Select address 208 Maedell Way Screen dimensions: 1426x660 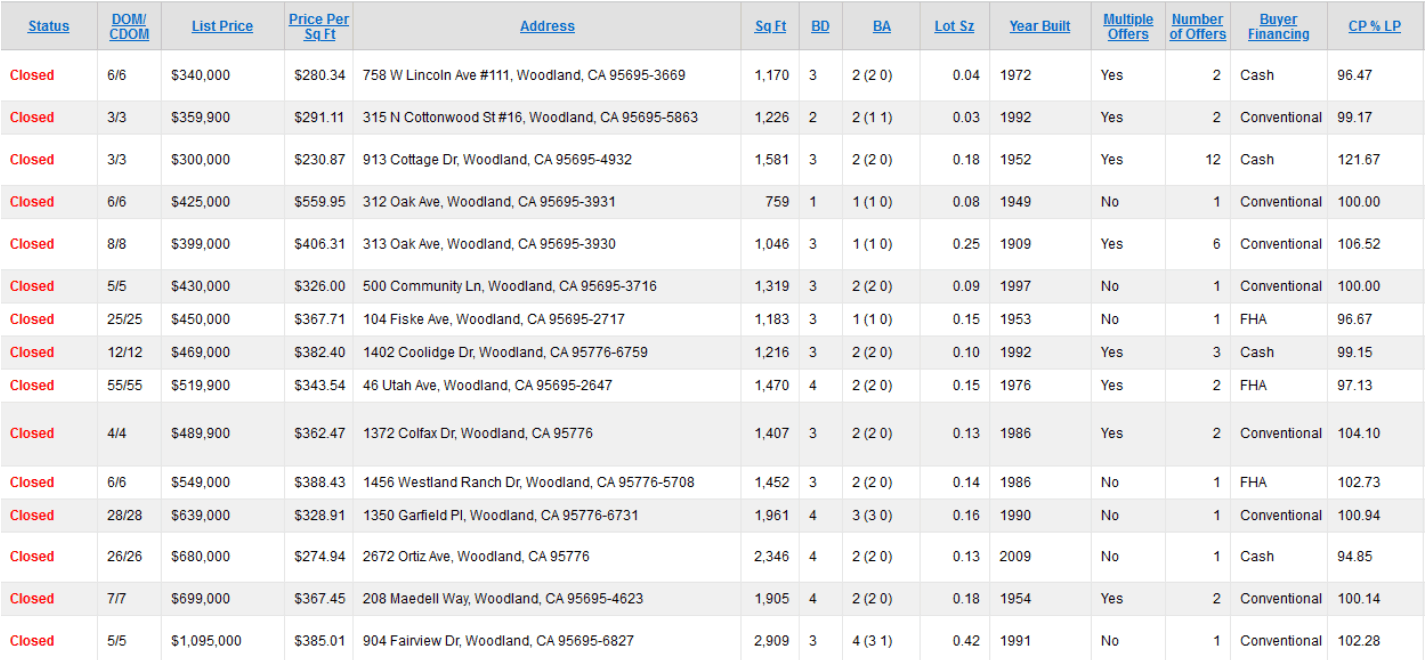(503, 598)
